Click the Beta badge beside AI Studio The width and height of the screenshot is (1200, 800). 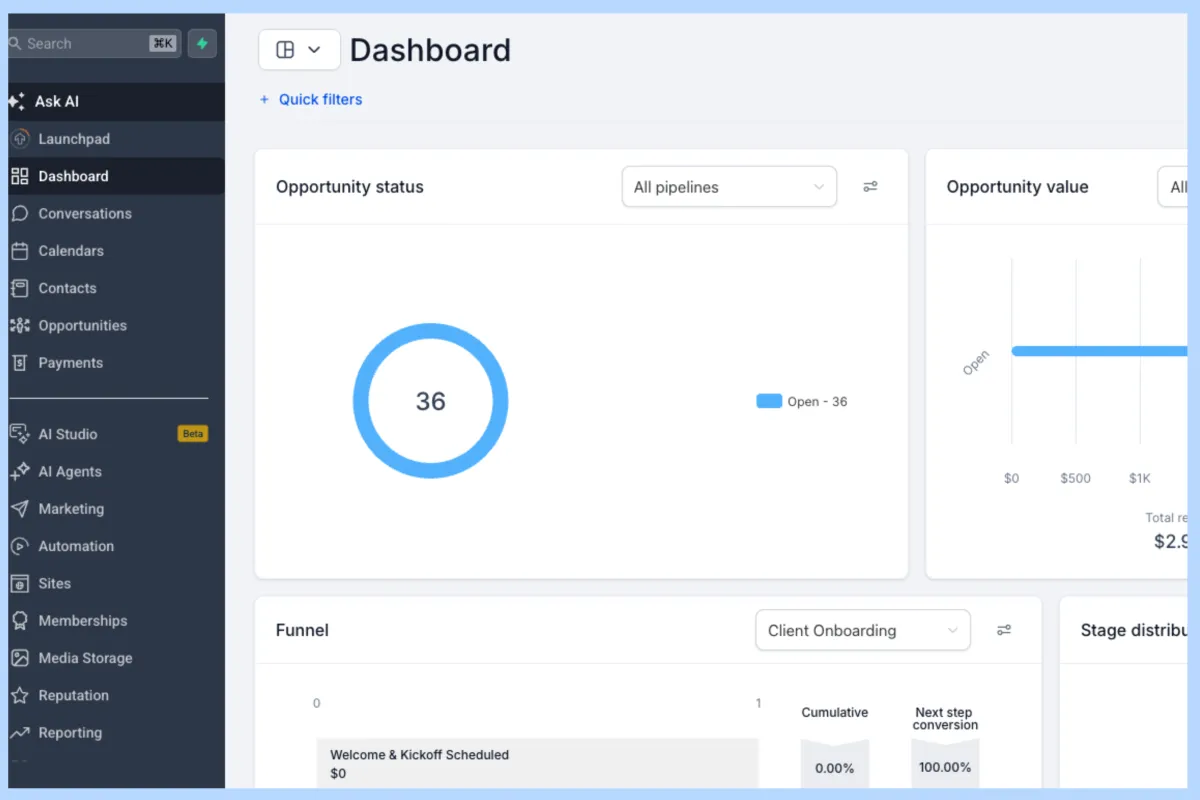[193, 434]
